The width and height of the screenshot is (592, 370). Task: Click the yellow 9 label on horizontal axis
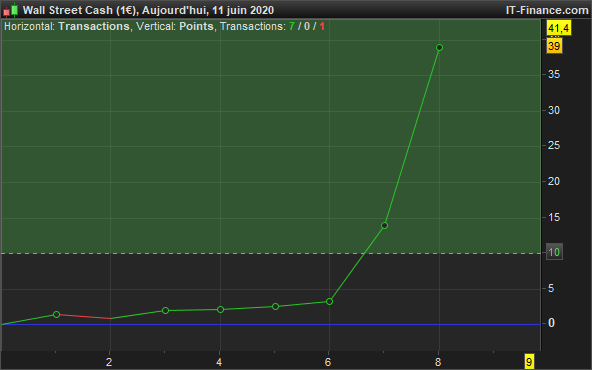[529, 362]
